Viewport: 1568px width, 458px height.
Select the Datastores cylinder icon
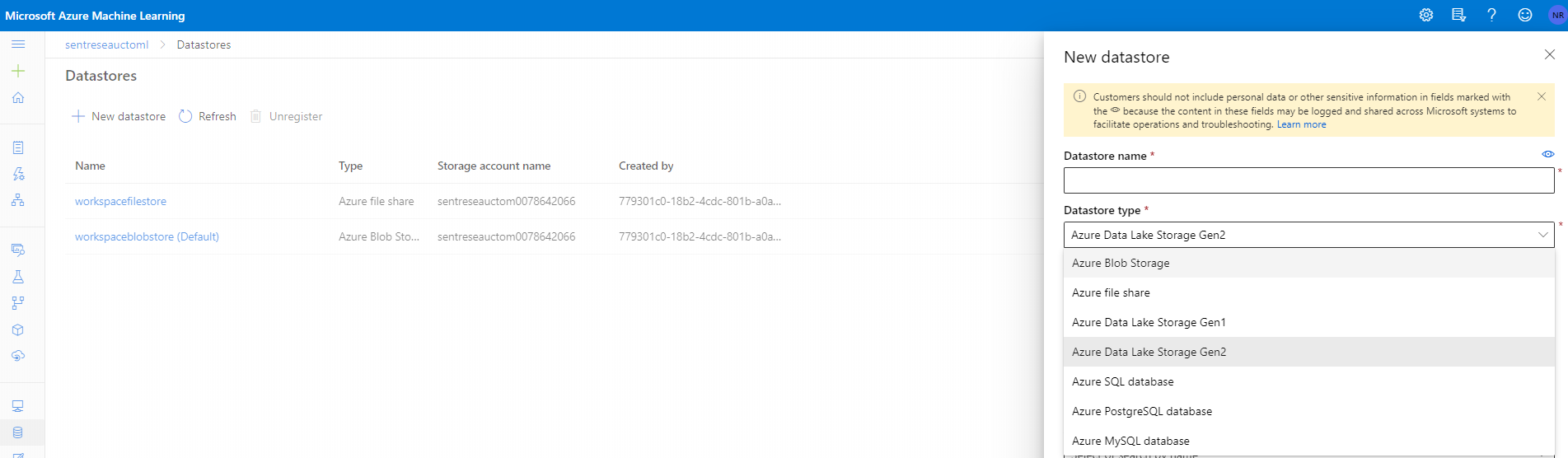pos(18,432)
